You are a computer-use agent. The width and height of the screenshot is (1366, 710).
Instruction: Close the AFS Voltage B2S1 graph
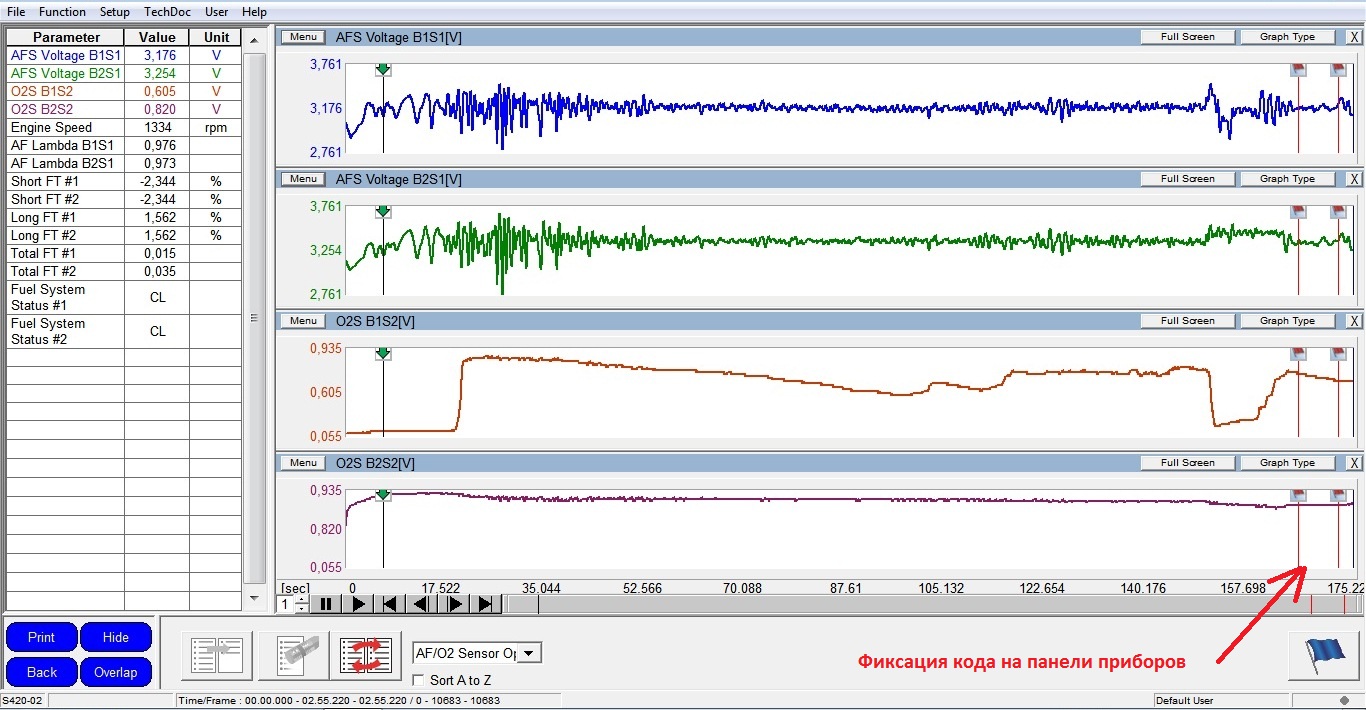[x=1354, y=179]
